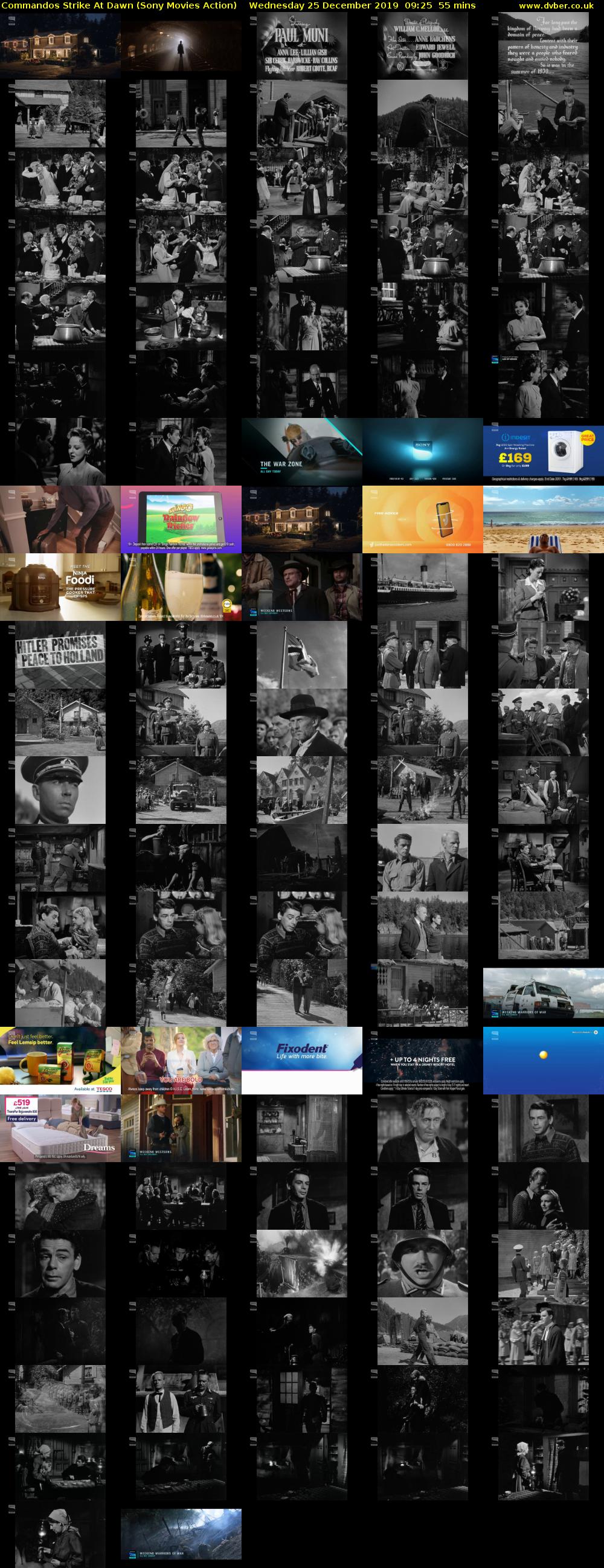Select the Weekend Warriors of War van thumbnail
This screenshot has height=1568, width=604.
coord(544,993)
